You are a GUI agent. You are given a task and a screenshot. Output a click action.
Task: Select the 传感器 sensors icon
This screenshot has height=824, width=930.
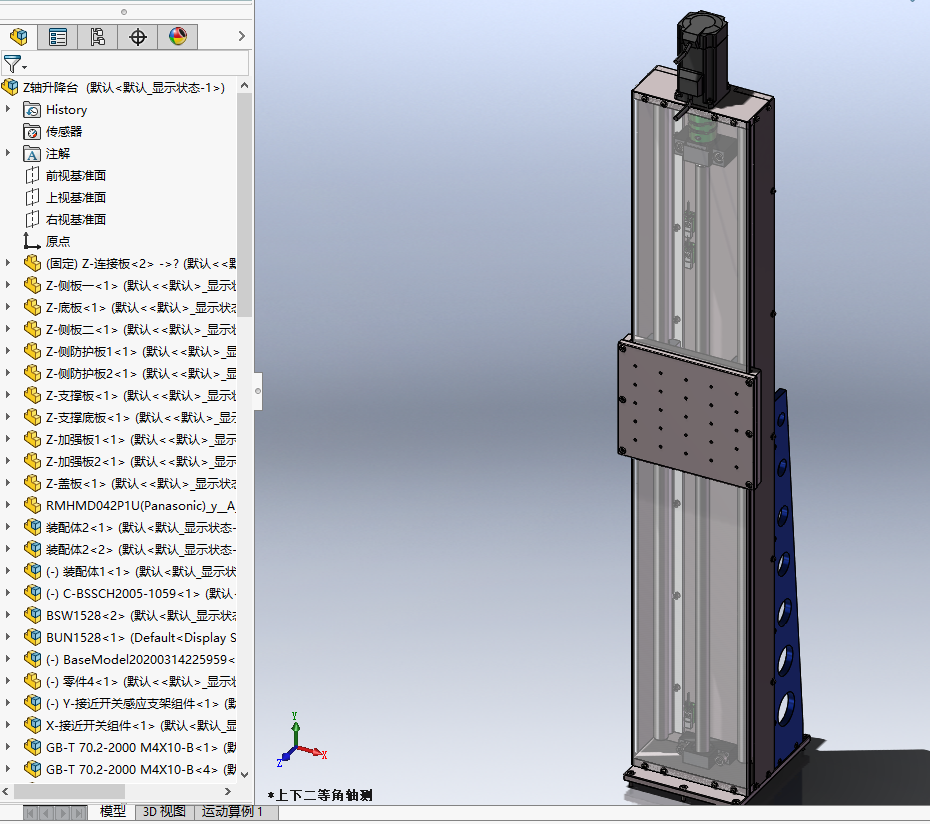31,132
